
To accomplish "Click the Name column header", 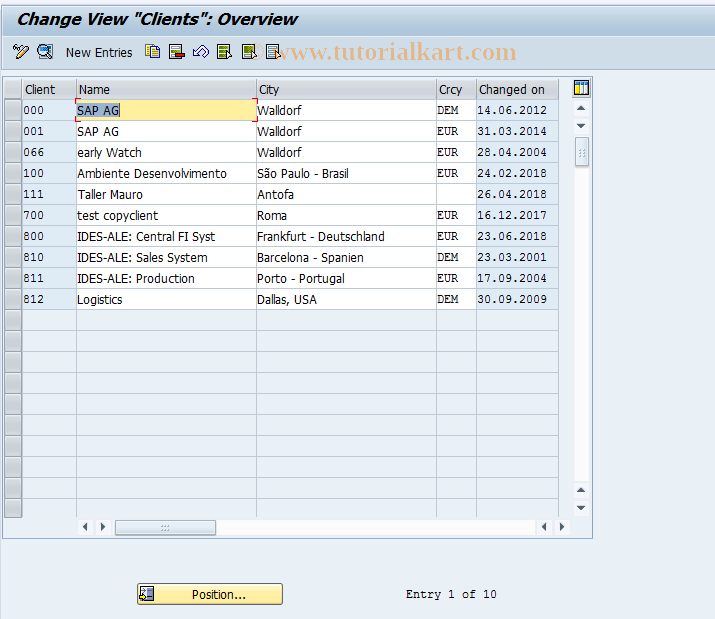I will click(x=166, y=89).
